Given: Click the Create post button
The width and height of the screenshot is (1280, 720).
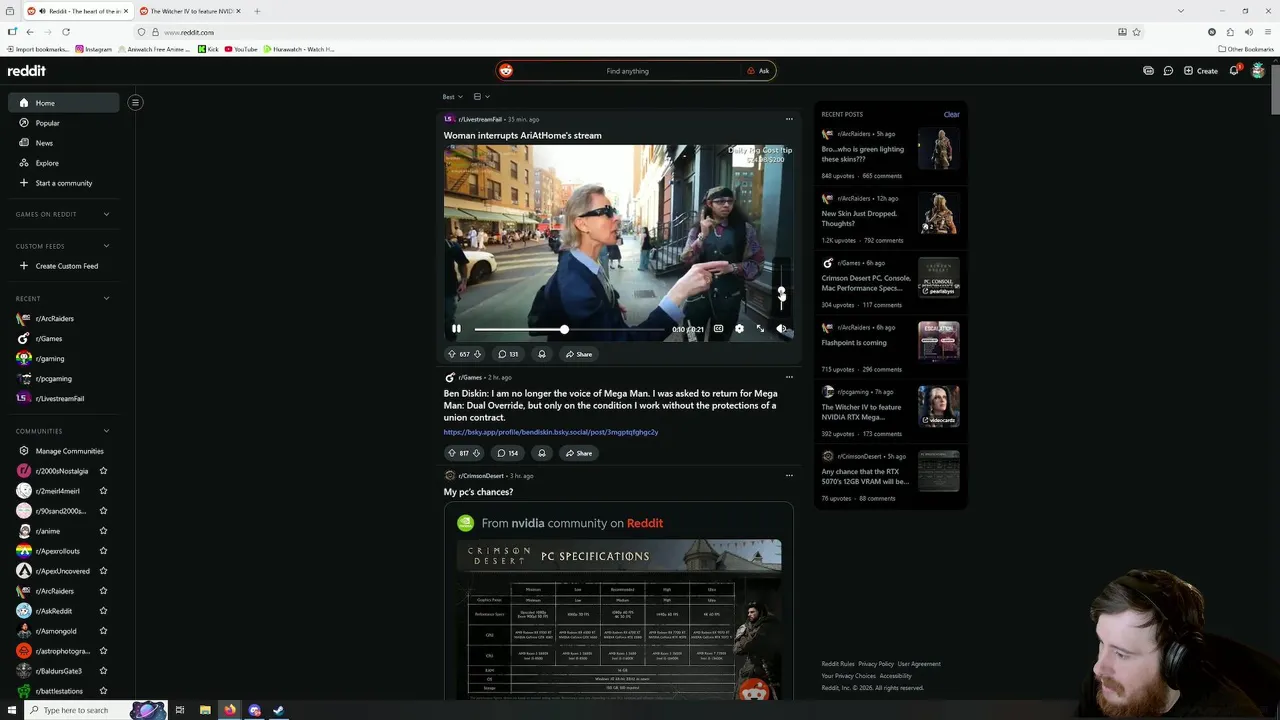Looking at the screenshot, I should pyautogui.click(x=1201, y=71).
